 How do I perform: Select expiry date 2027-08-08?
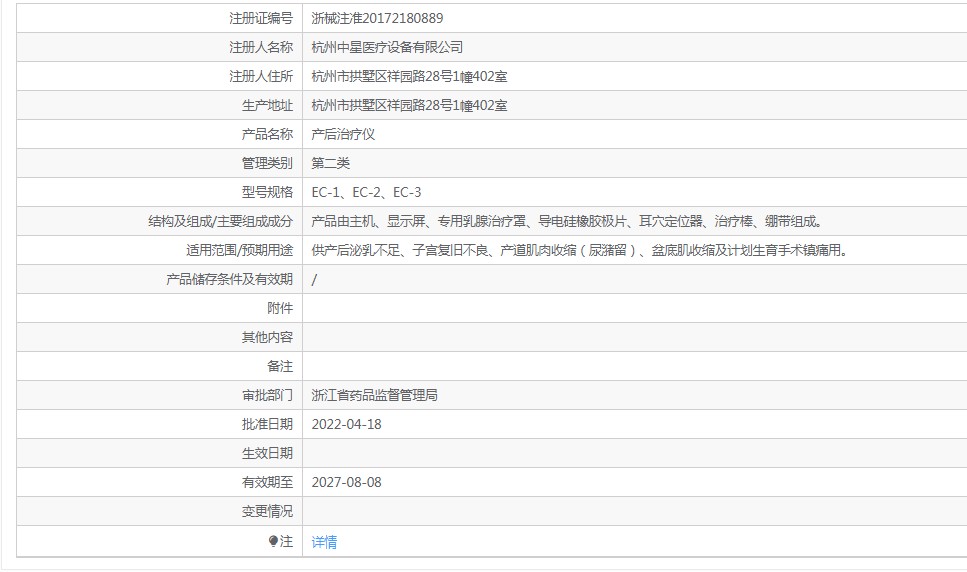(346, 482)
